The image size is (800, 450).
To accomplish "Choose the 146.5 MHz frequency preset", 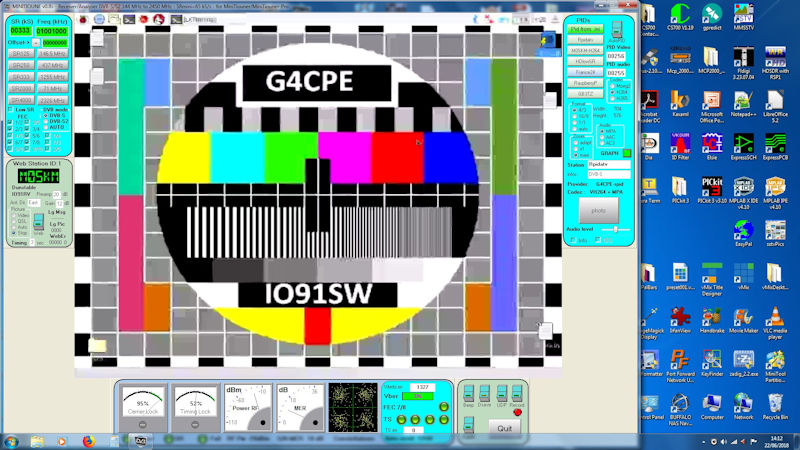I will (53, 54).
